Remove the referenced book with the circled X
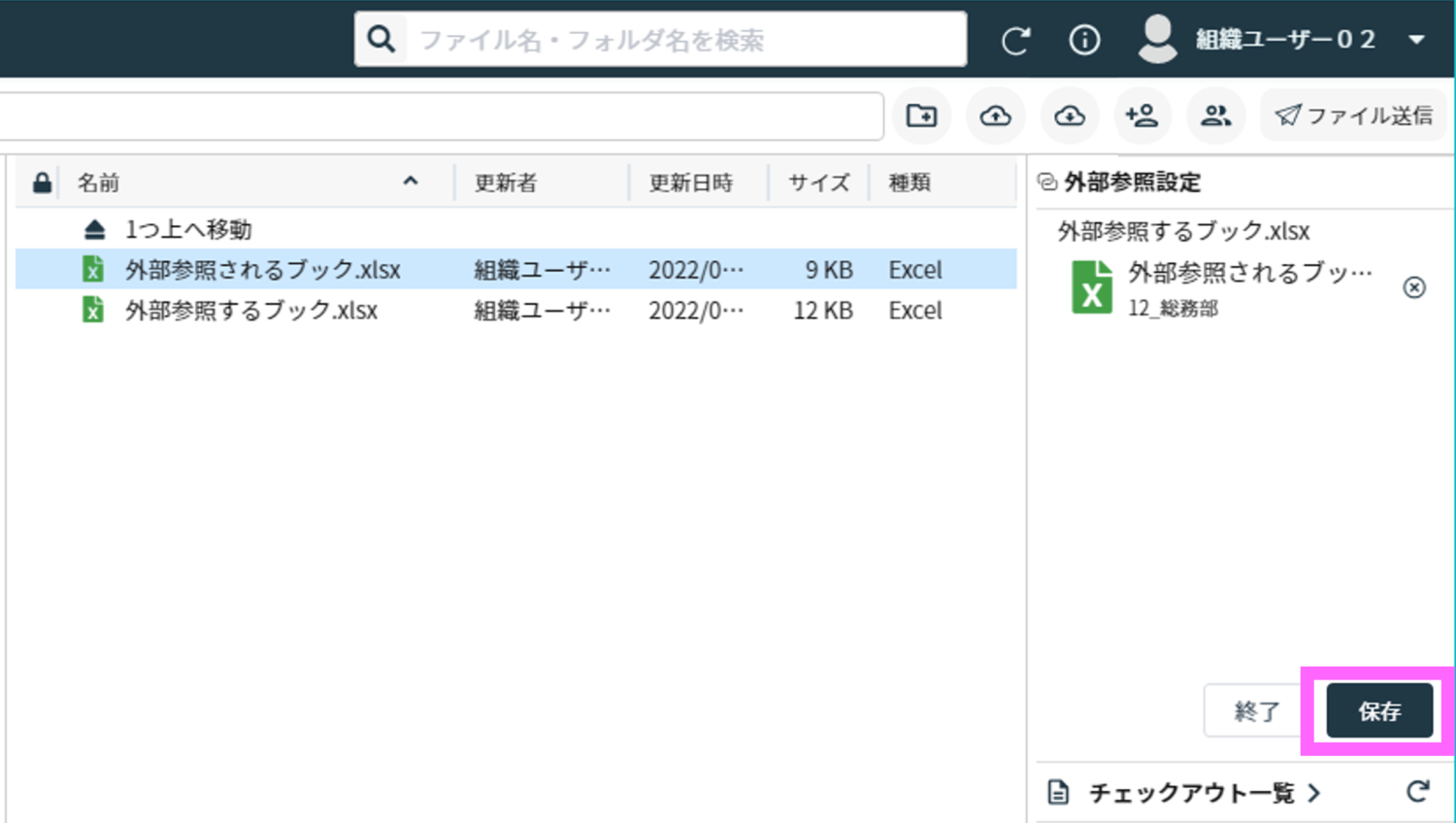This screenshot has height=823, width=1456. (1414, 287)
